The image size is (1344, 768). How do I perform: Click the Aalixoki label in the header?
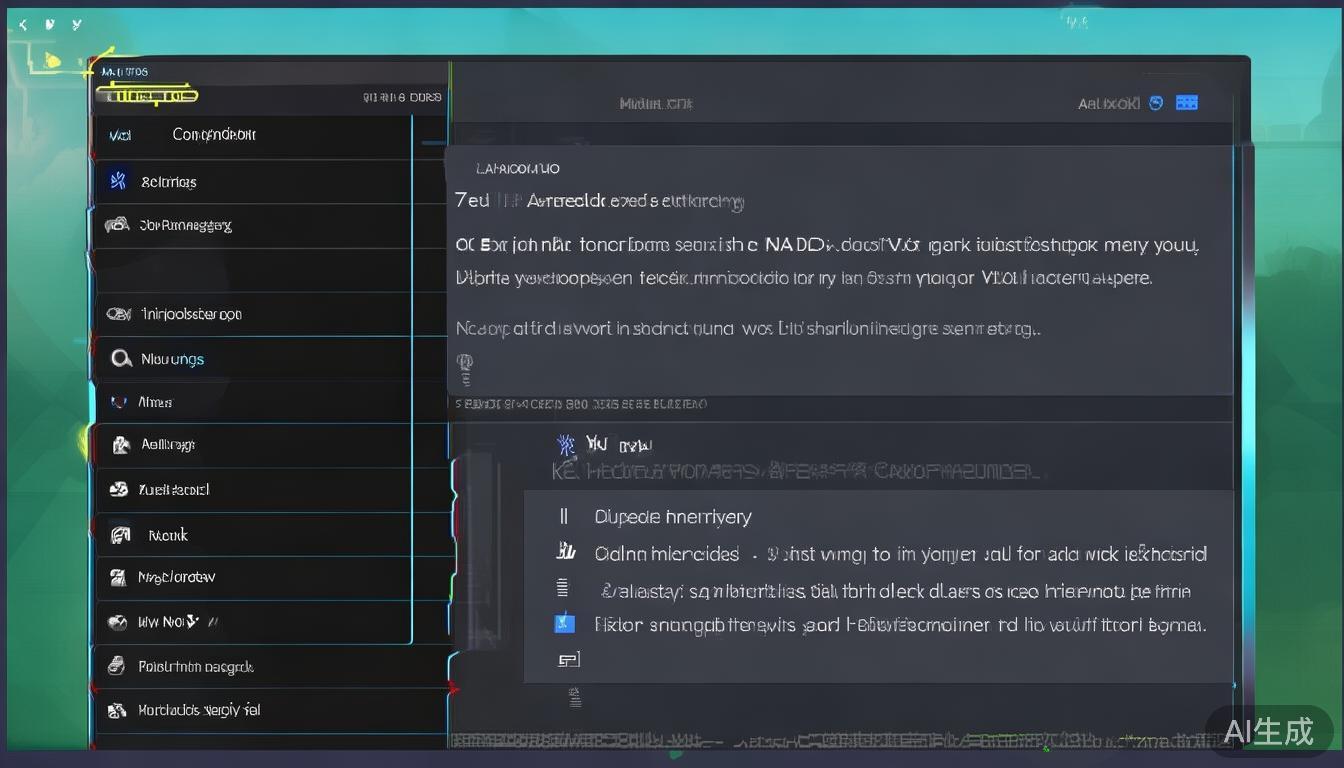pyautogui.click(x=1108, y=103)
